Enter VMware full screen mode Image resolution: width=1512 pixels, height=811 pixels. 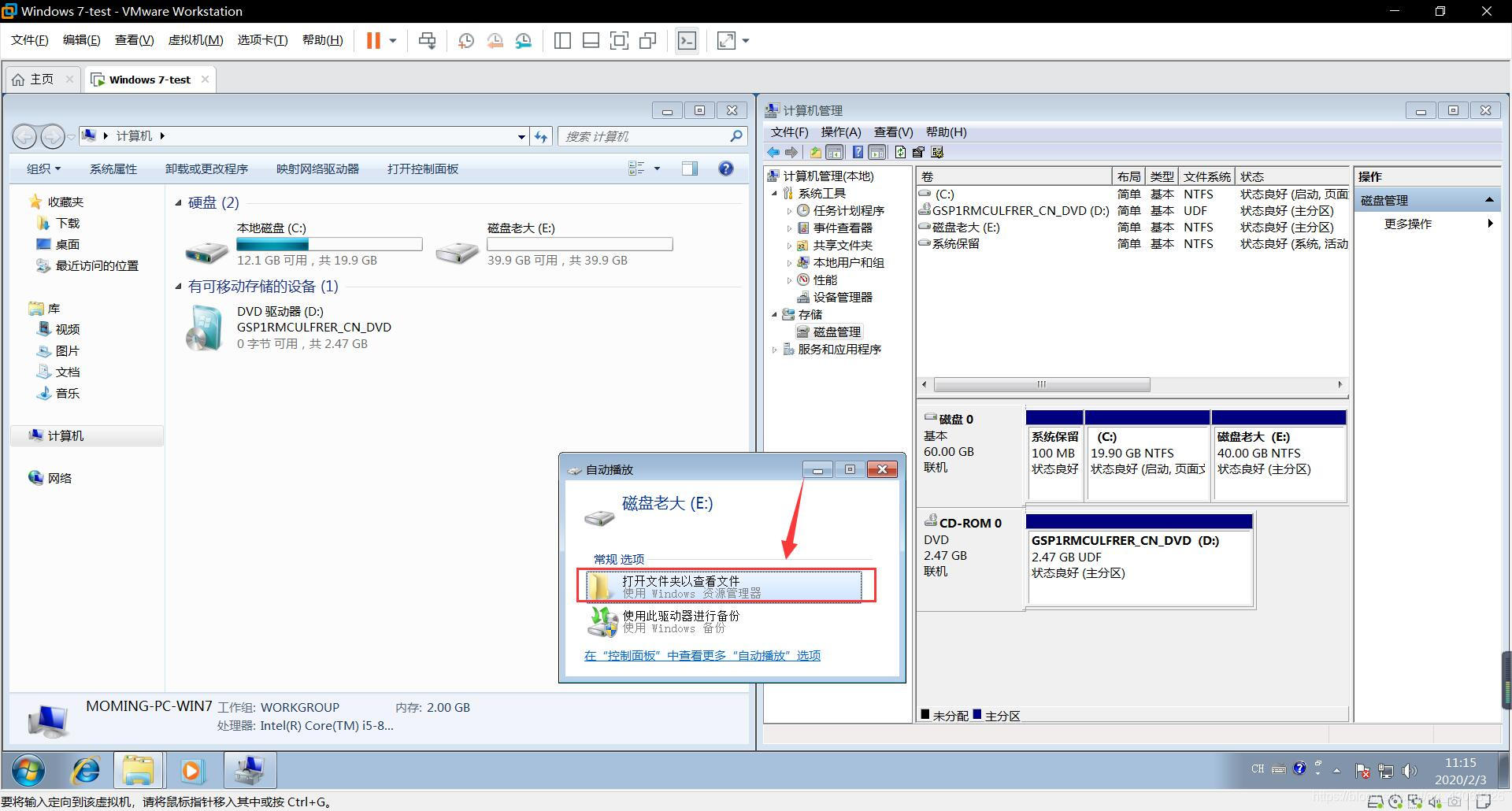coord(619,40)
